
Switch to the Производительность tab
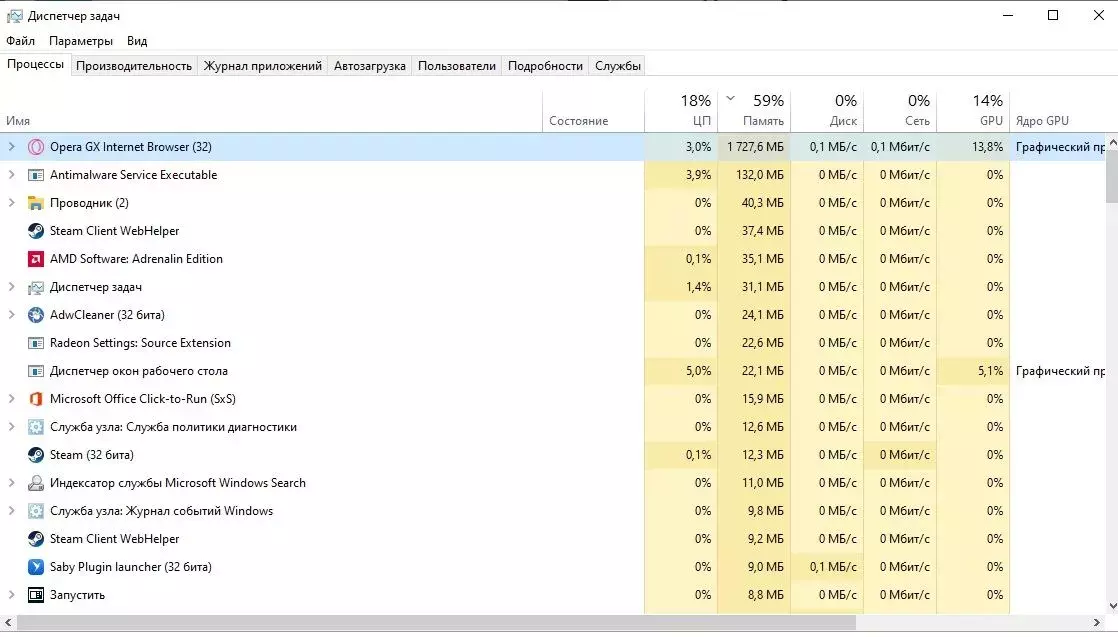(x=134, y=66)
